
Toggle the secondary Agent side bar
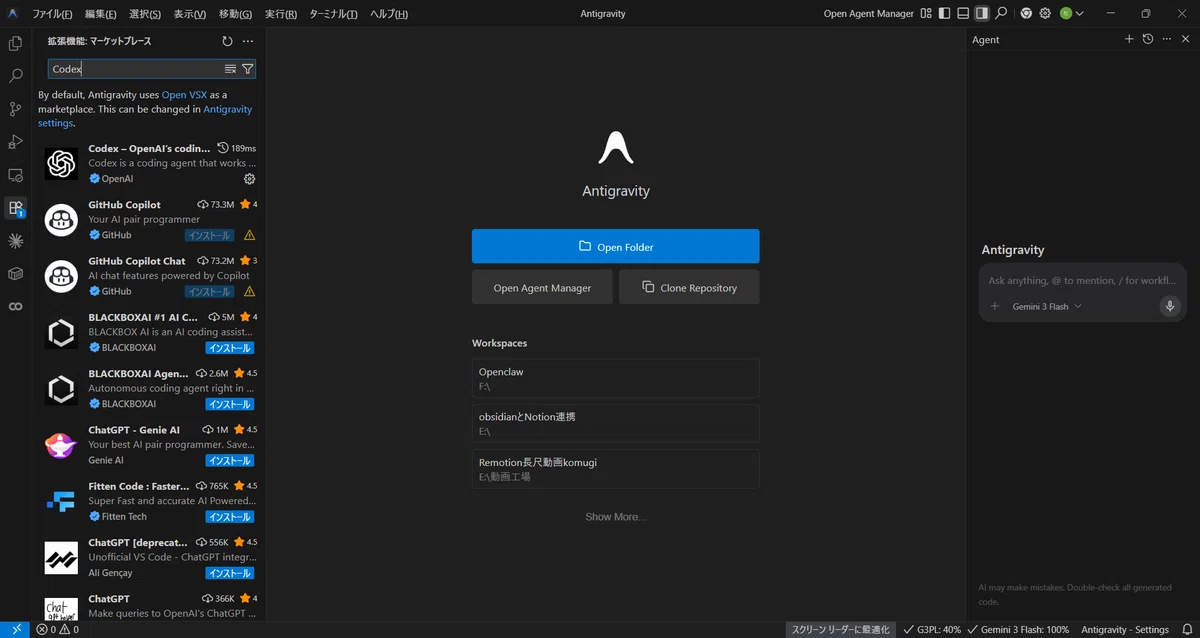coord(982,13)
